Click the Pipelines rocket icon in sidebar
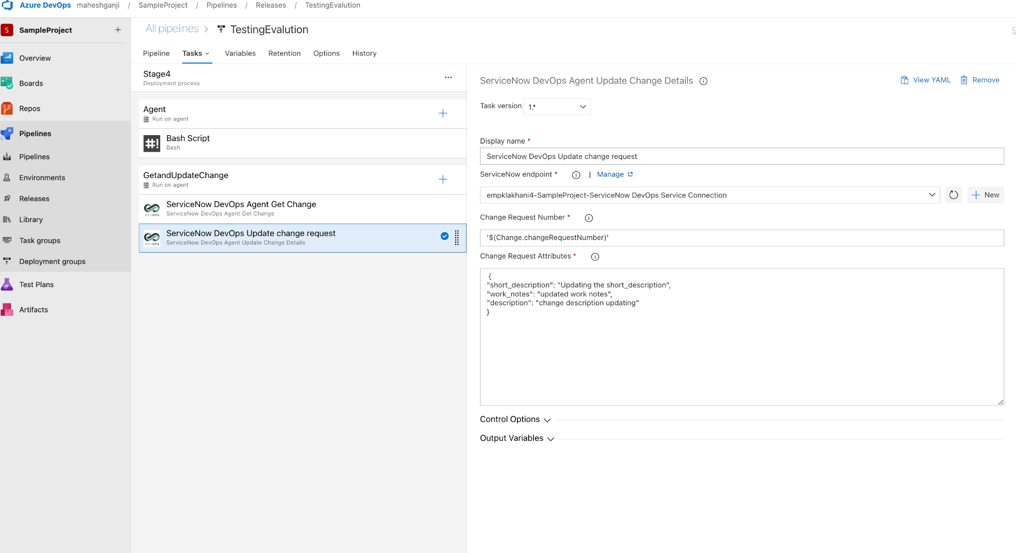The height and width of the screenshot is (553, 1016). 7,134
